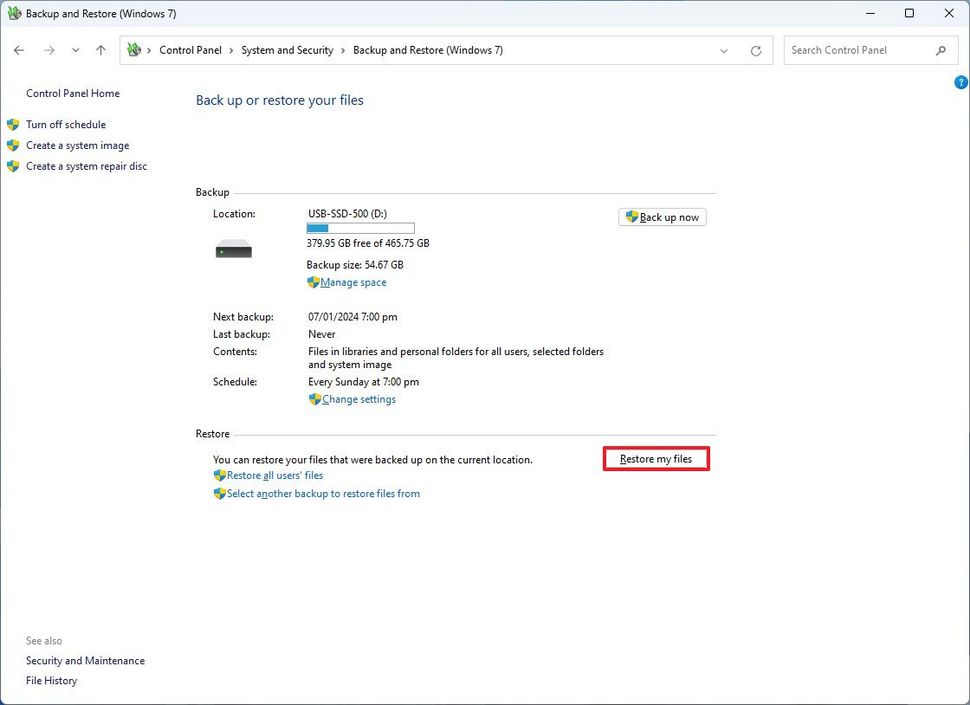Click the hard drive icon under Backup

(x=233, y=249)
